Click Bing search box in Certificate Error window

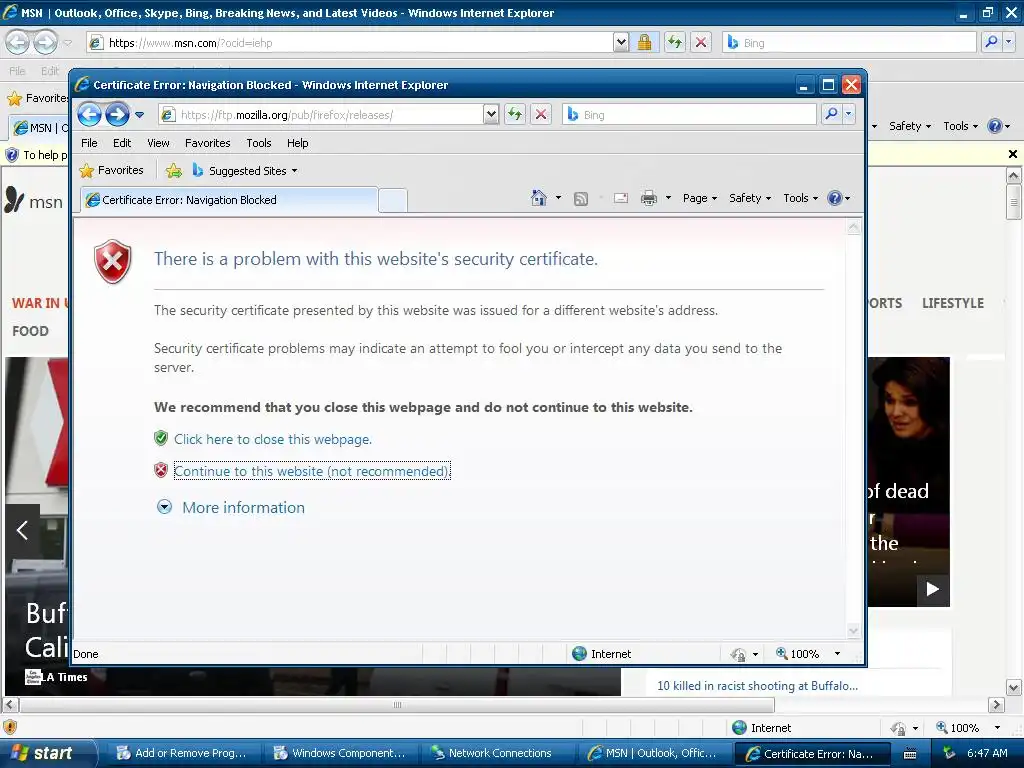(x=689, y=115)
